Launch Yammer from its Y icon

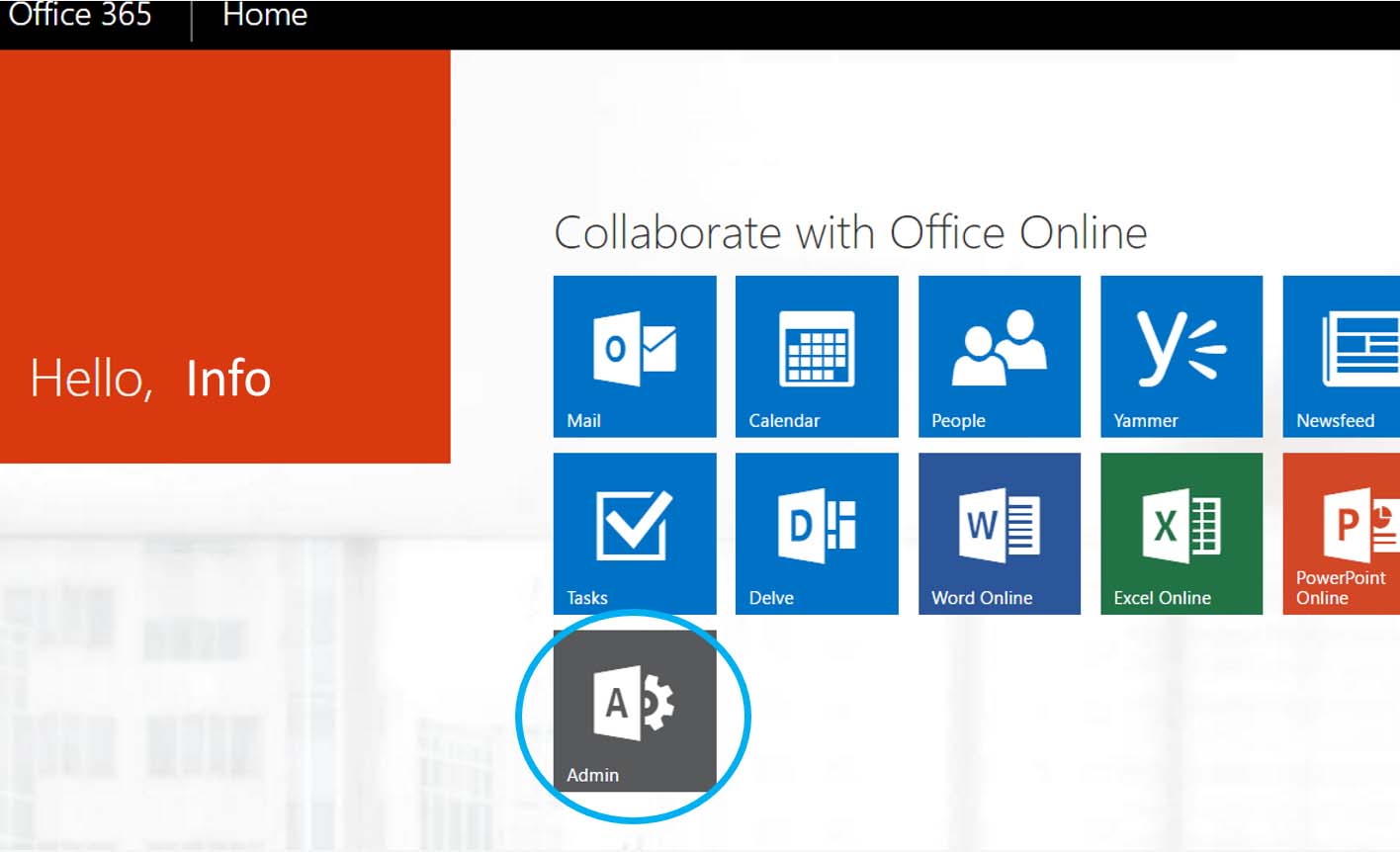click(x=1181, y=348)
